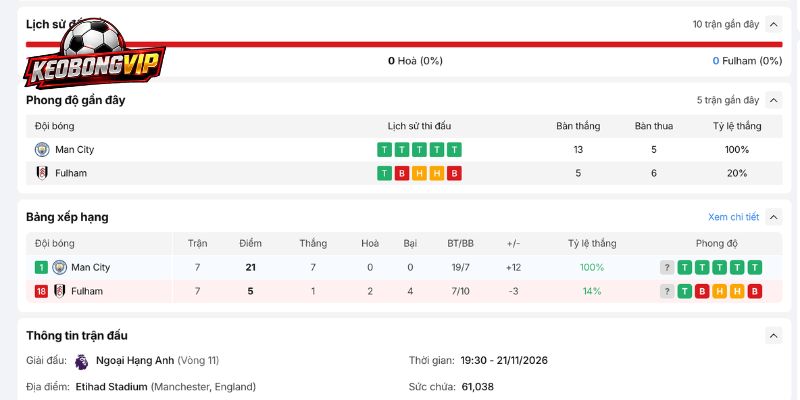Screen dimensions: 800x400
Task: Open the Xem chi tiết link
Action: (x=733, y=217)
